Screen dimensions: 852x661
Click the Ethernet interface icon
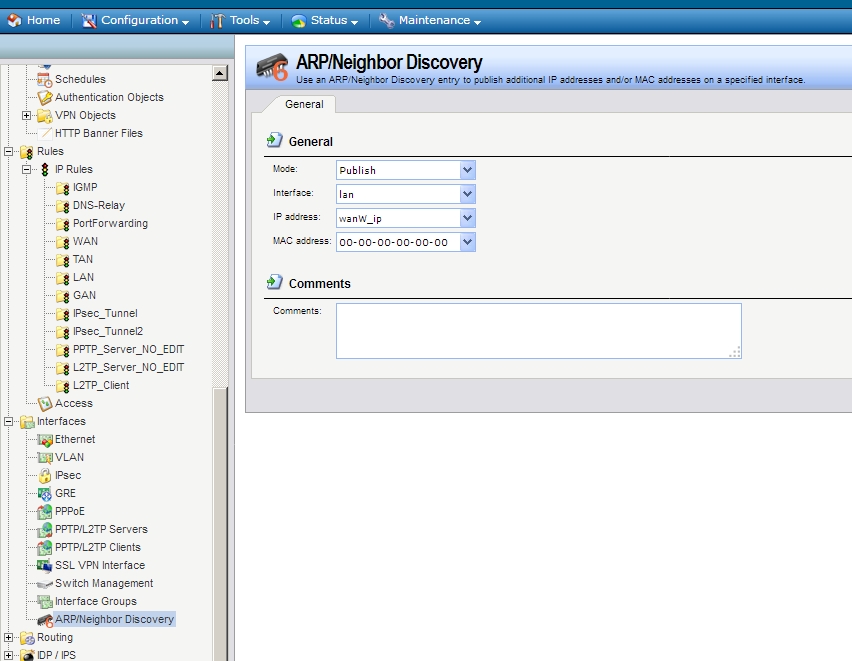click(x=45, y=439)
